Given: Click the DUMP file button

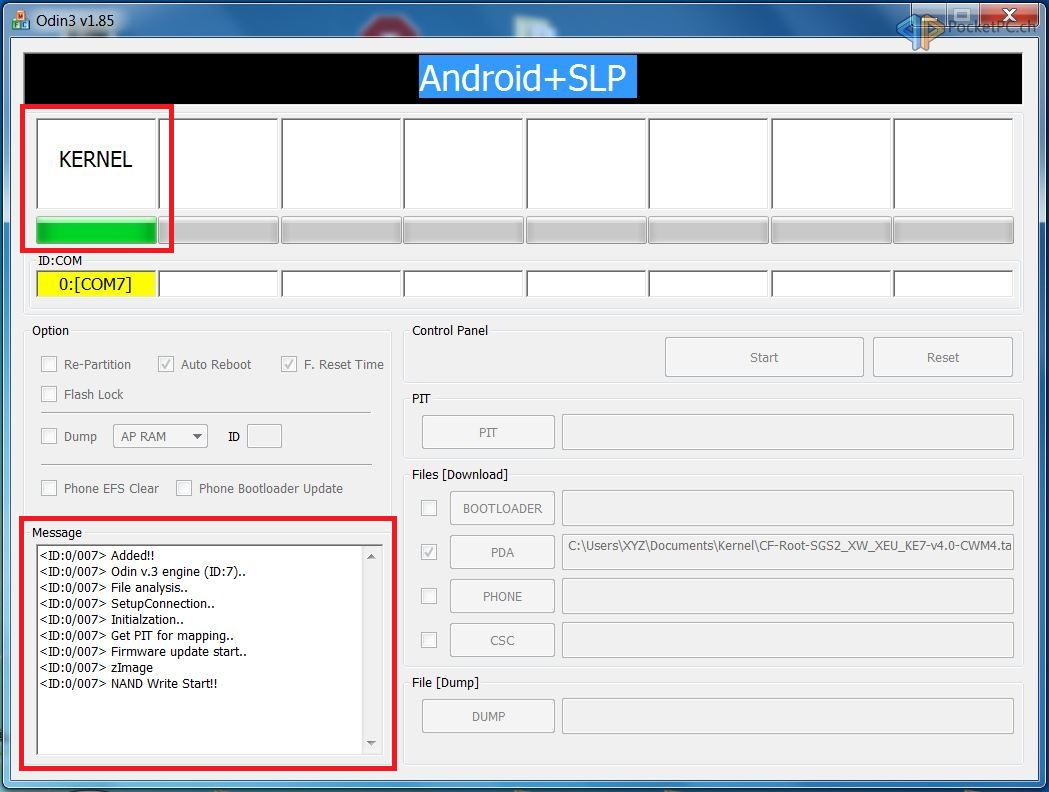Looking at the screenshot, I should coord(488,716).
